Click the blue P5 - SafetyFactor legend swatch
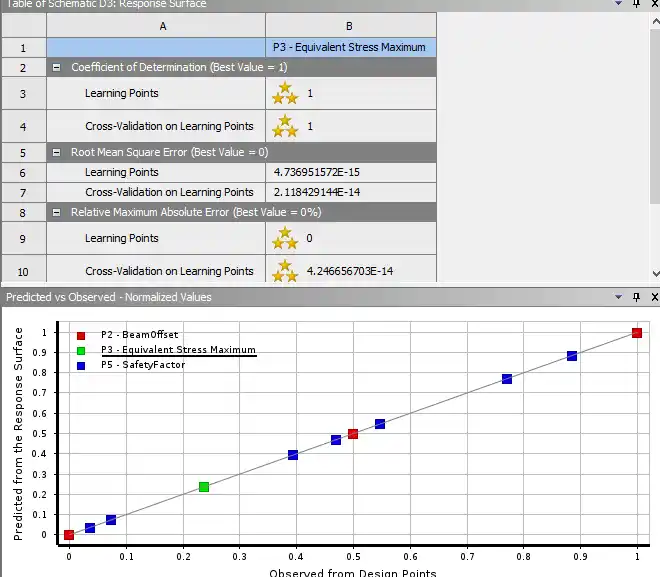660x577 pixels. (81, 366)
